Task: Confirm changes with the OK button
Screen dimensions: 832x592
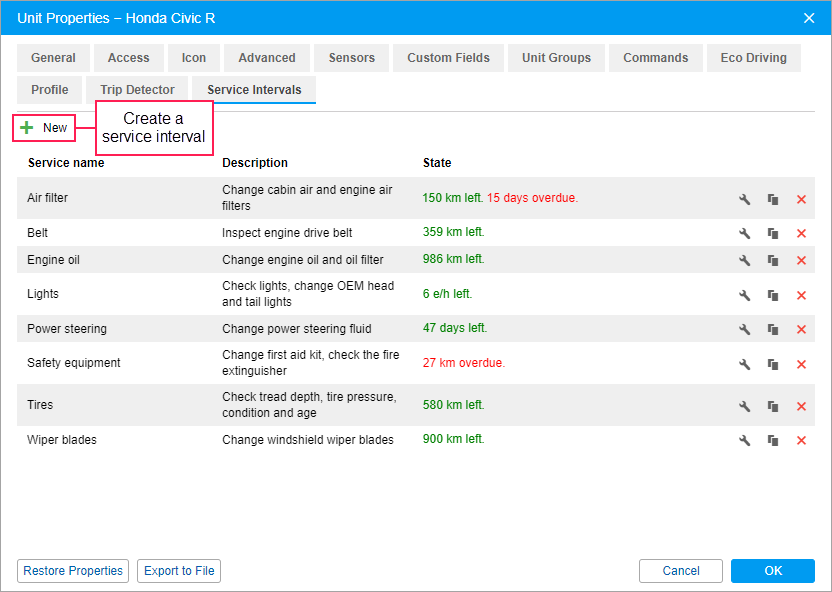Action: (x=772, y=571)
